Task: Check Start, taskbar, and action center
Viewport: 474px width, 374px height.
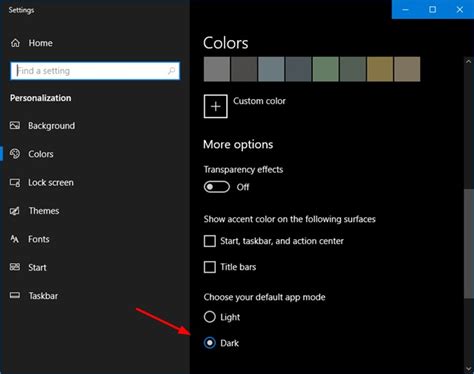Action: point(210,241)
